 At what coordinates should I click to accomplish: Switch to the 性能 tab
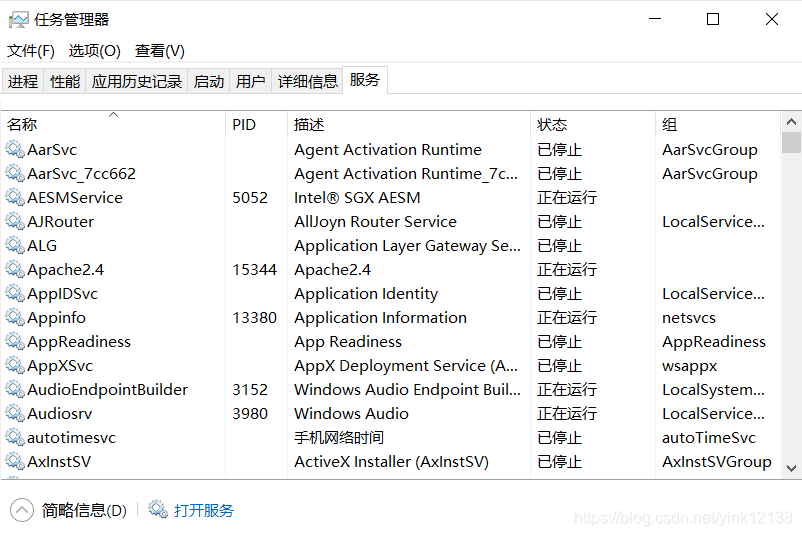click(65, 81)
